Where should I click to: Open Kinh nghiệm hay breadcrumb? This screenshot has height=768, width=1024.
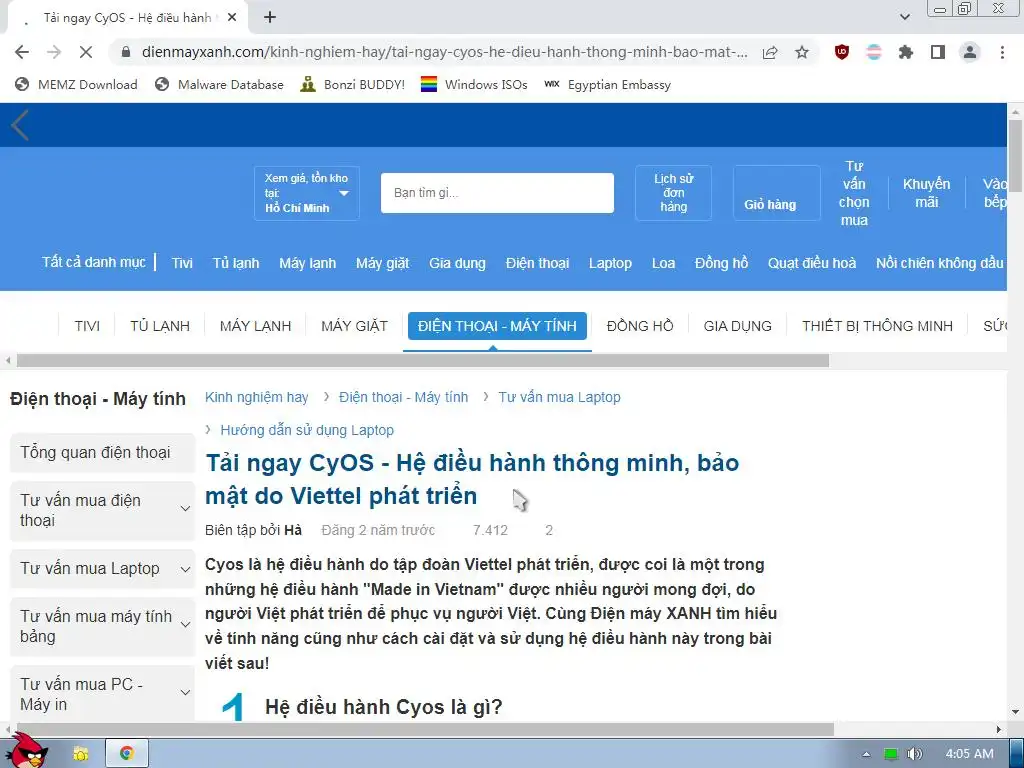coord(257,397)
